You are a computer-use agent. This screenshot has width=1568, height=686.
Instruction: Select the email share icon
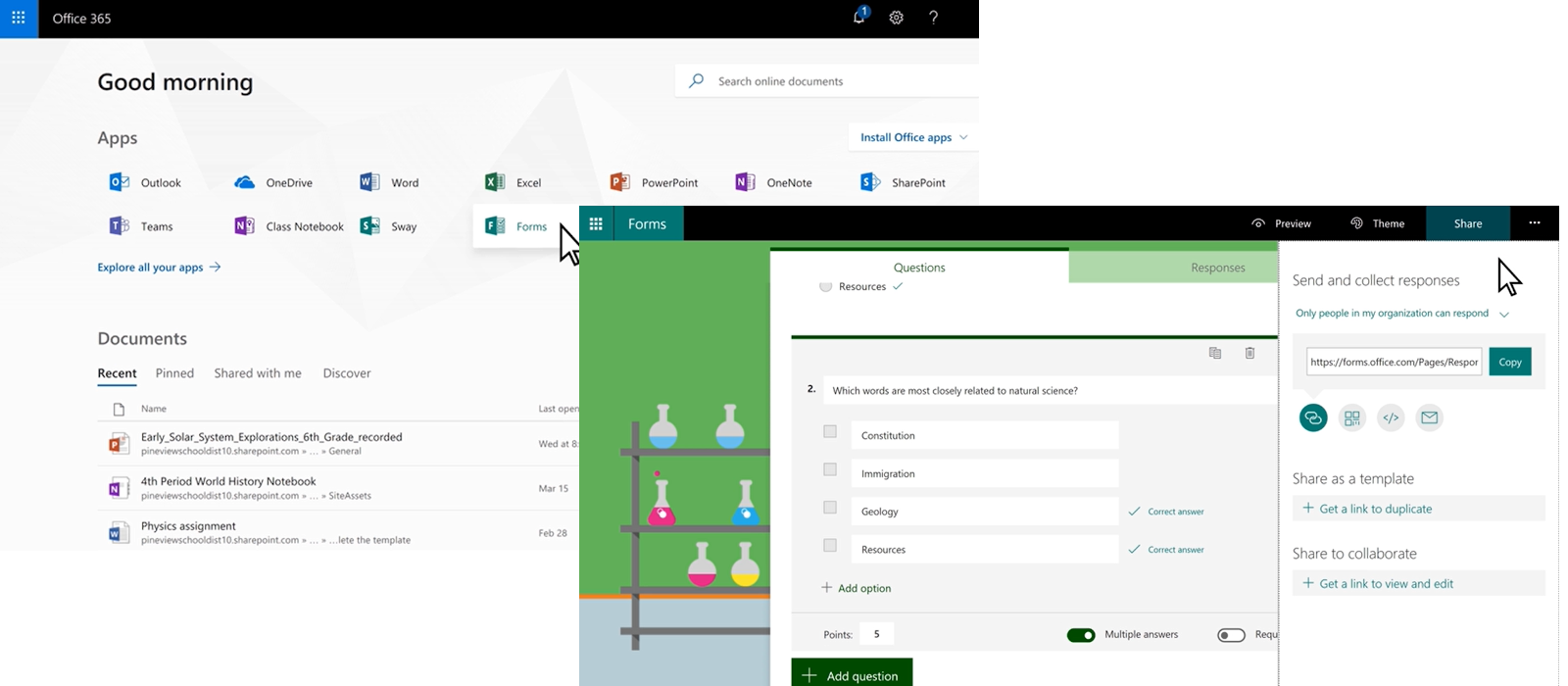[x=1430, y=418]
